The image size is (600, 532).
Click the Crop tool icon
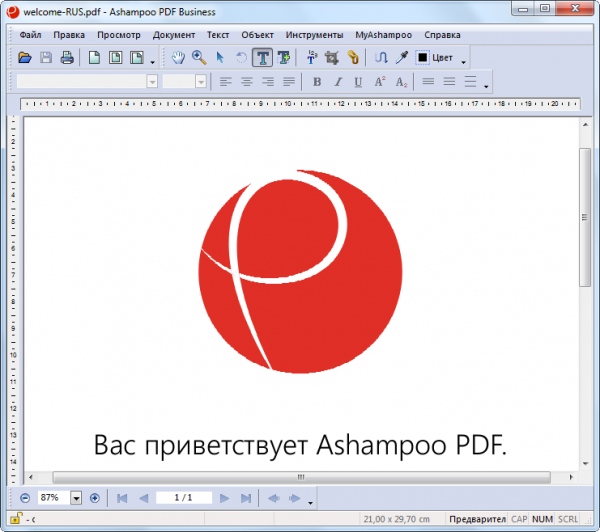[x=333, y=58]
